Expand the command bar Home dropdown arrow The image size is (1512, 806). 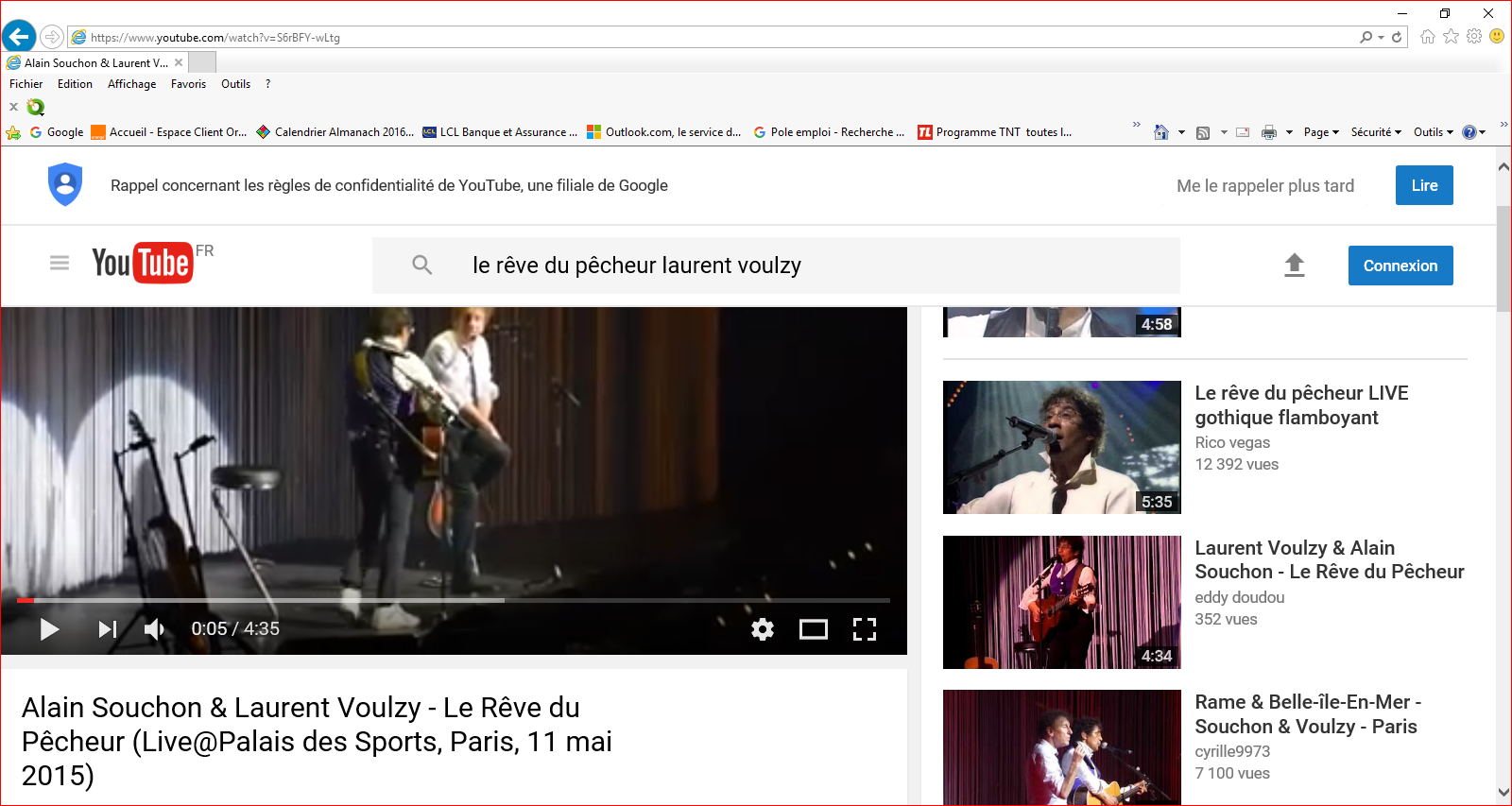click(1181, 132)
